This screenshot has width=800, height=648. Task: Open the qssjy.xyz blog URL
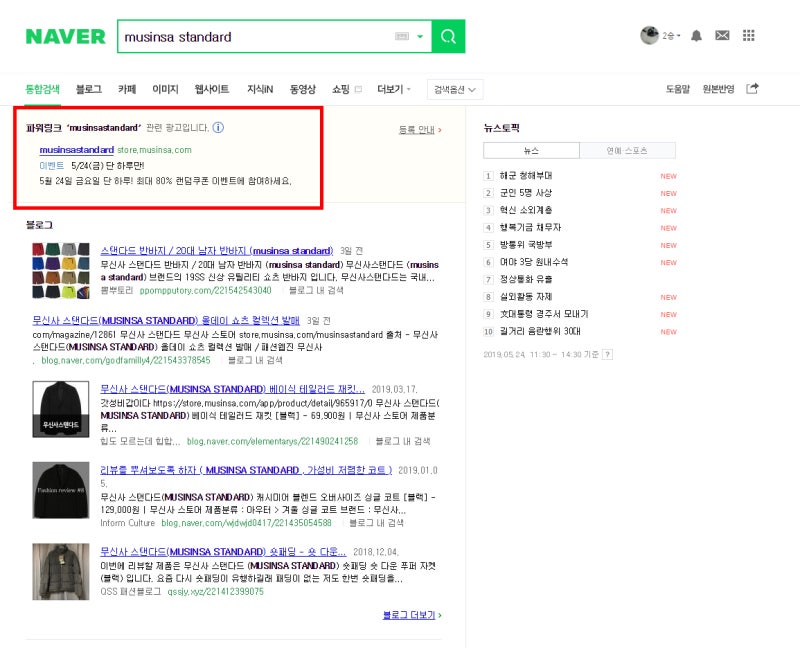pyautogui.click(x=215, y=592)
